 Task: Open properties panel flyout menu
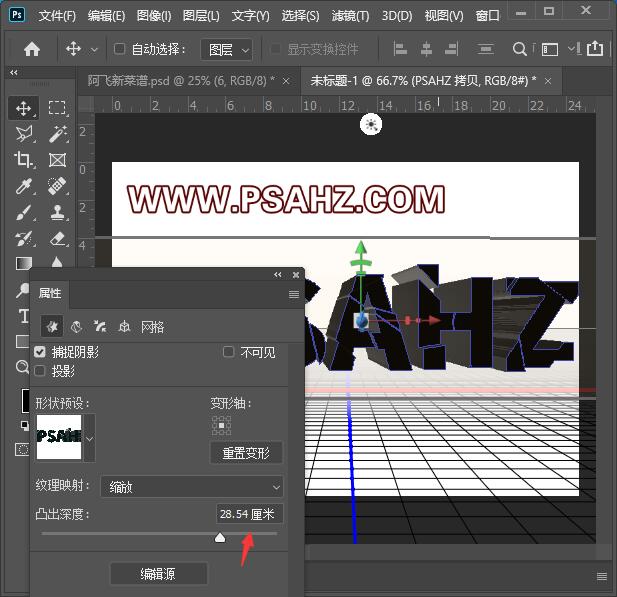pos(294,294)
